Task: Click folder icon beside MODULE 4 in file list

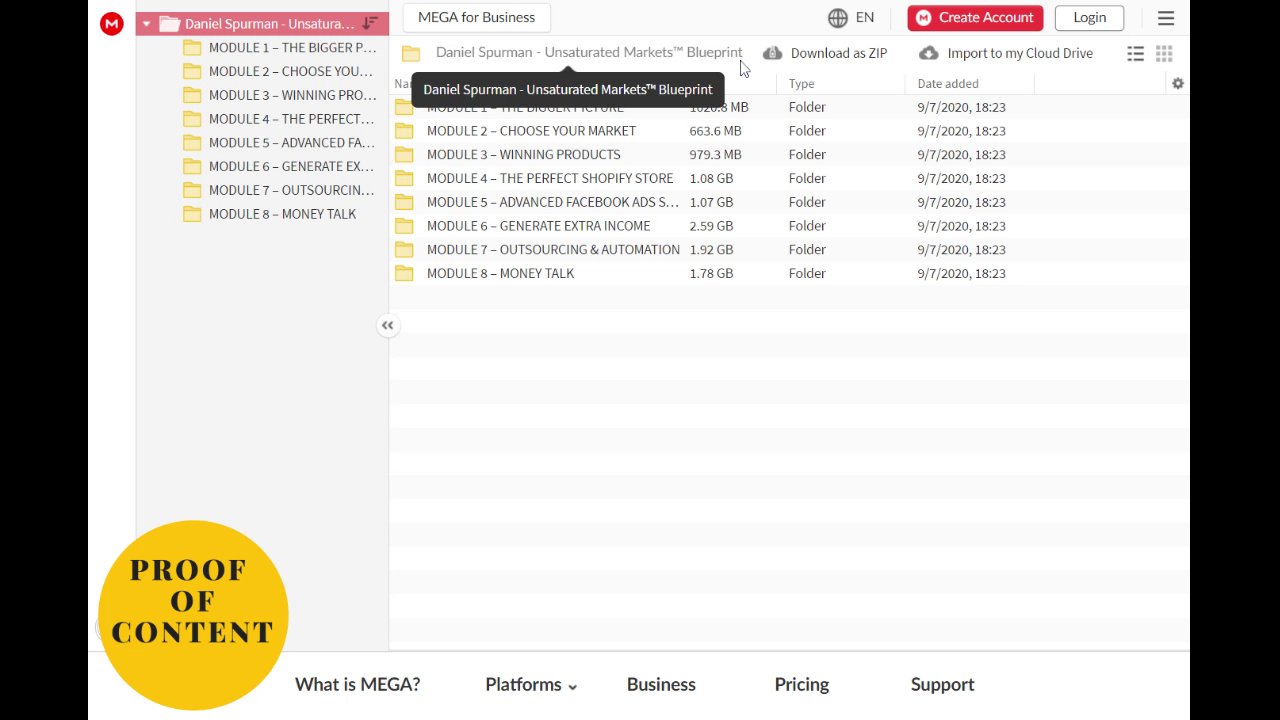Action: coord(404,179)
